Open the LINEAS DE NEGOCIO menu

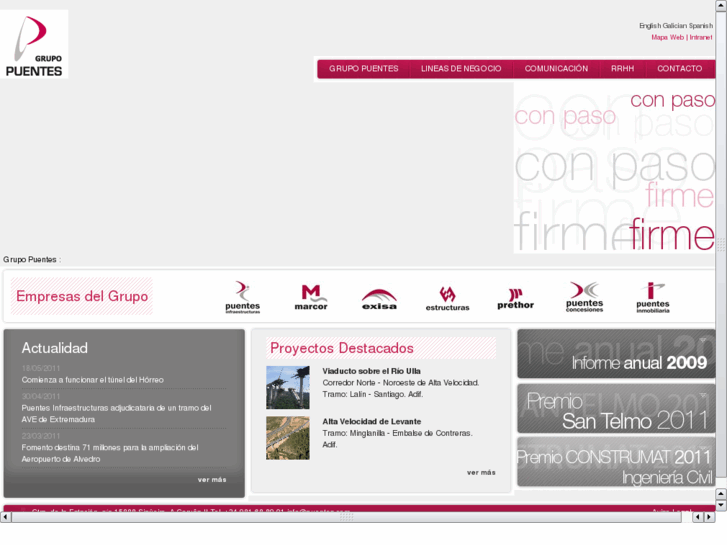(461, 69)
